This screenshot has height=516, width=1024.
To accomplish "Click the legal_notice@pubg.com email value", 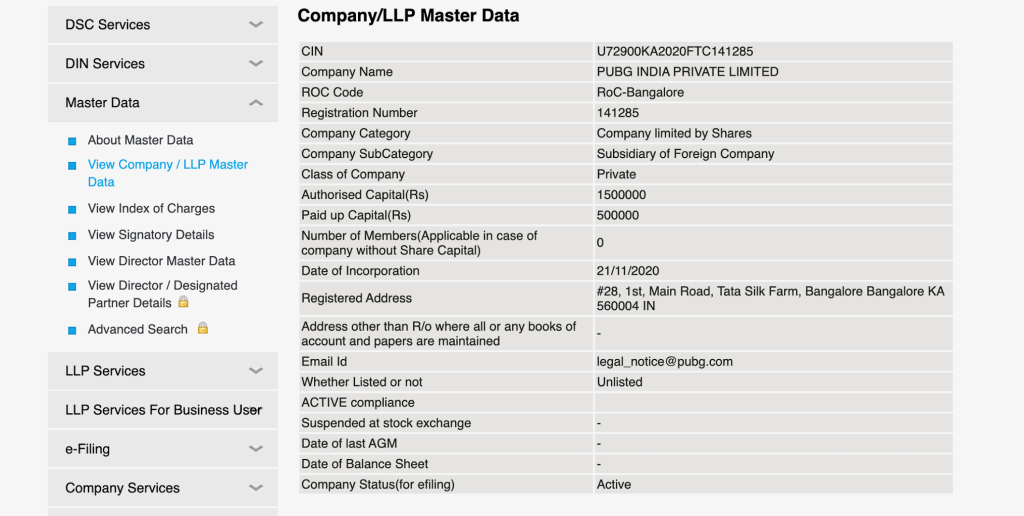I will coord(664,361).
